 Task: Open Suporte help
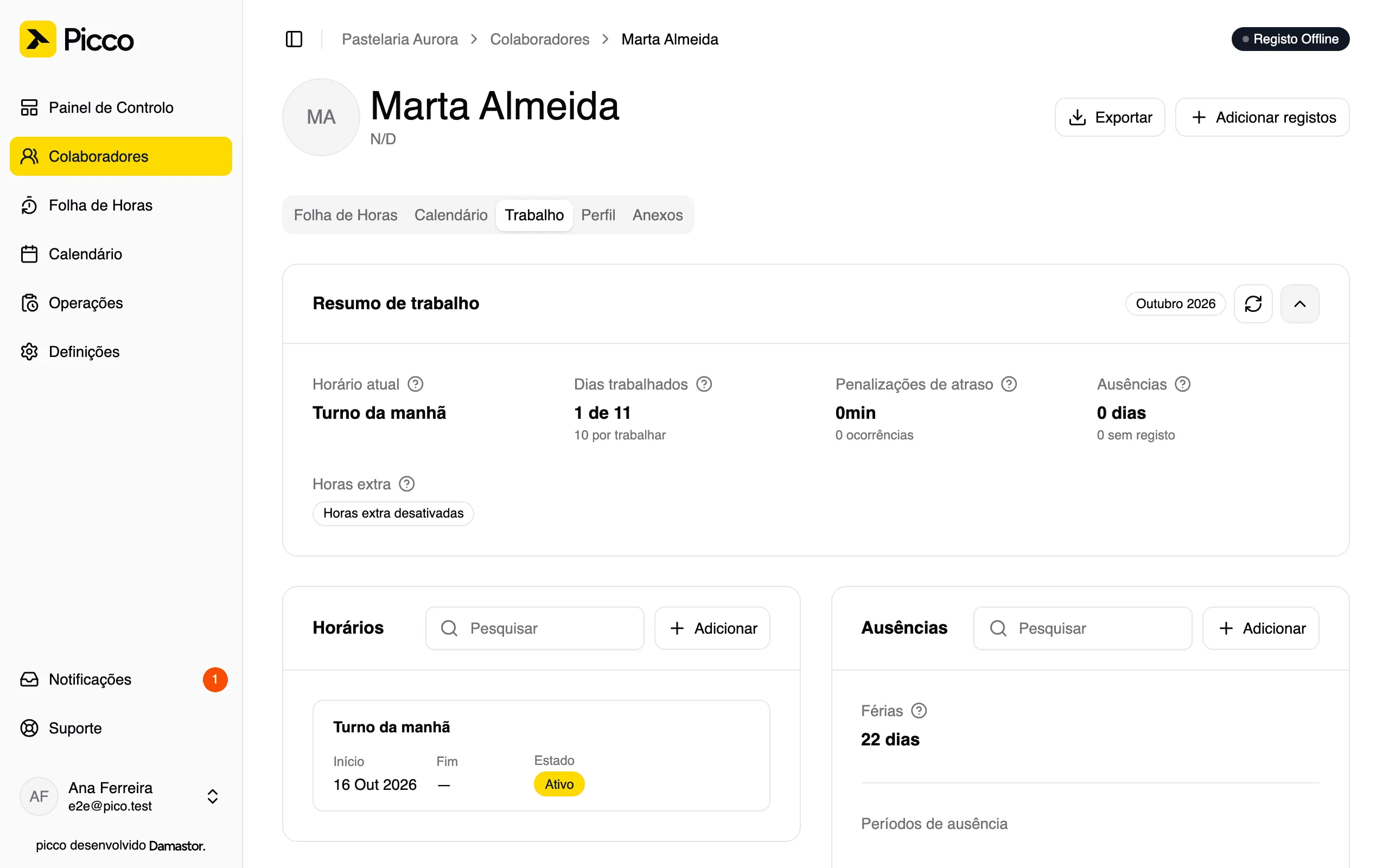[x=120, y=728]
